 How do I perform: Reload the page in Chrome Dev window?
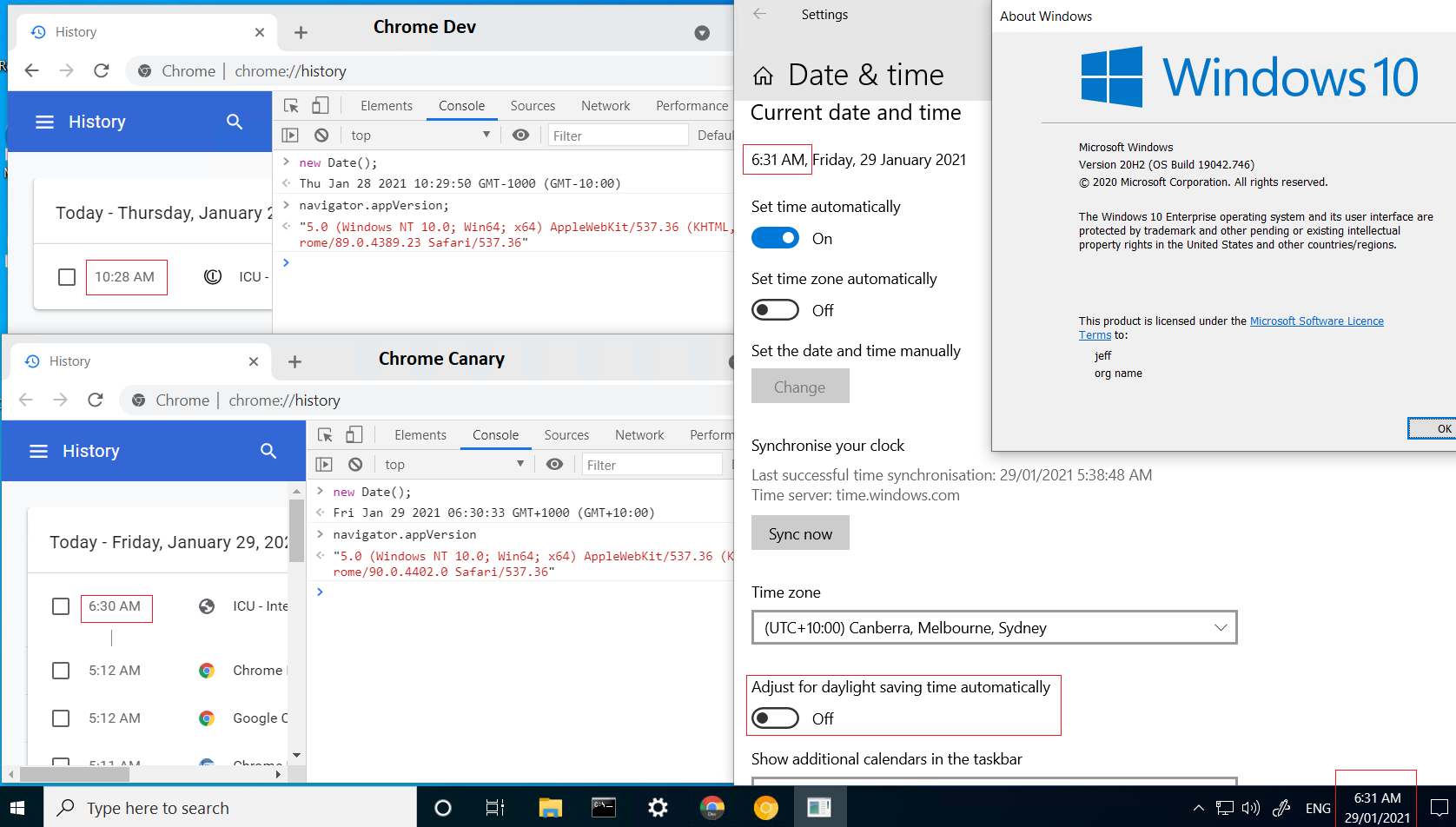[x=102, y=71]
